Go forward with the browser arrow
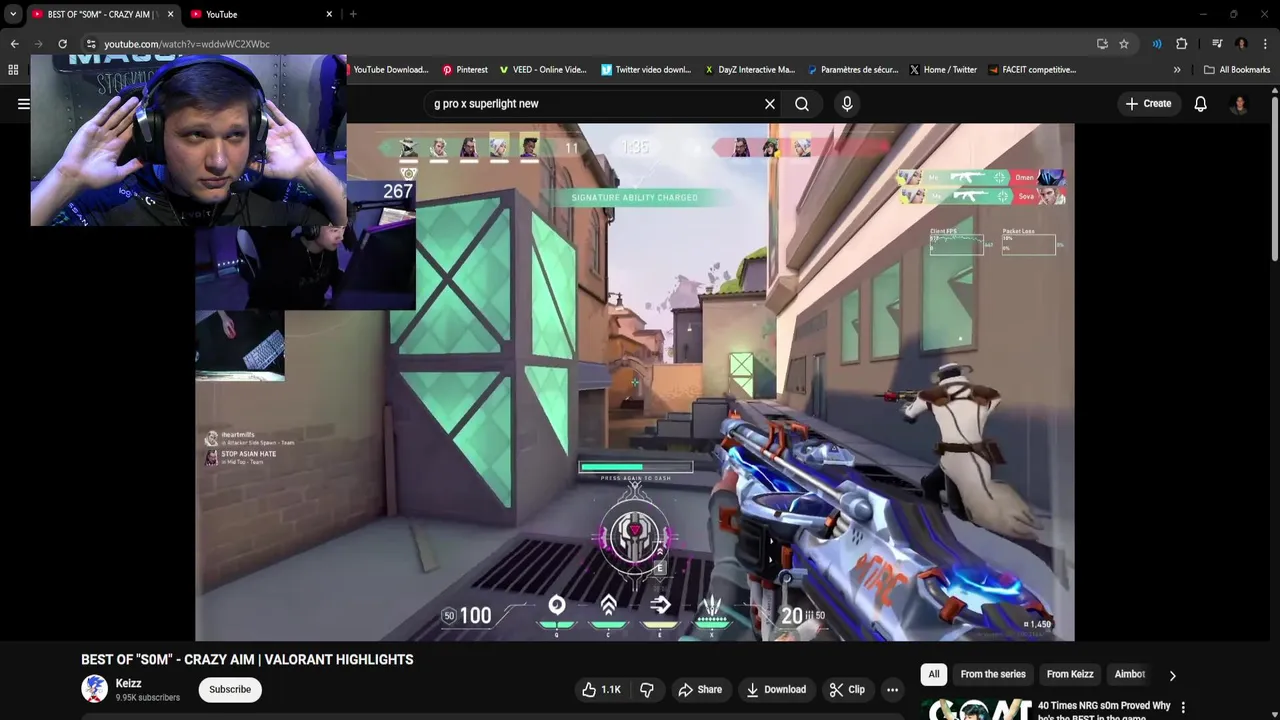Image resolution: width=1280 pixels, height=720 pixels. click(39, 44)
